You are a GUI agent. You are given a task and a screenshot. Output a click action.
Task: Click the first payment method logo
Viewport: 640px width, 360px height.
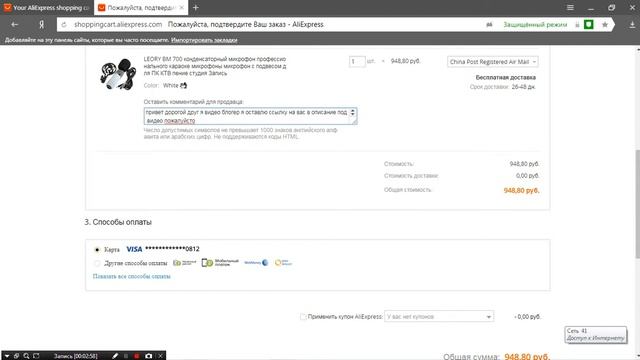[184, 263]
